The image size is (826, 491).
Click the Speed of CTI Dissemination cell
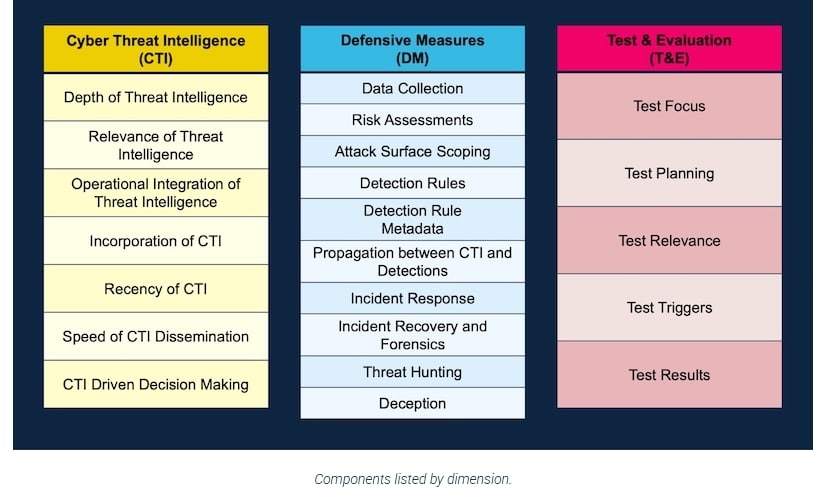[155, 336]
